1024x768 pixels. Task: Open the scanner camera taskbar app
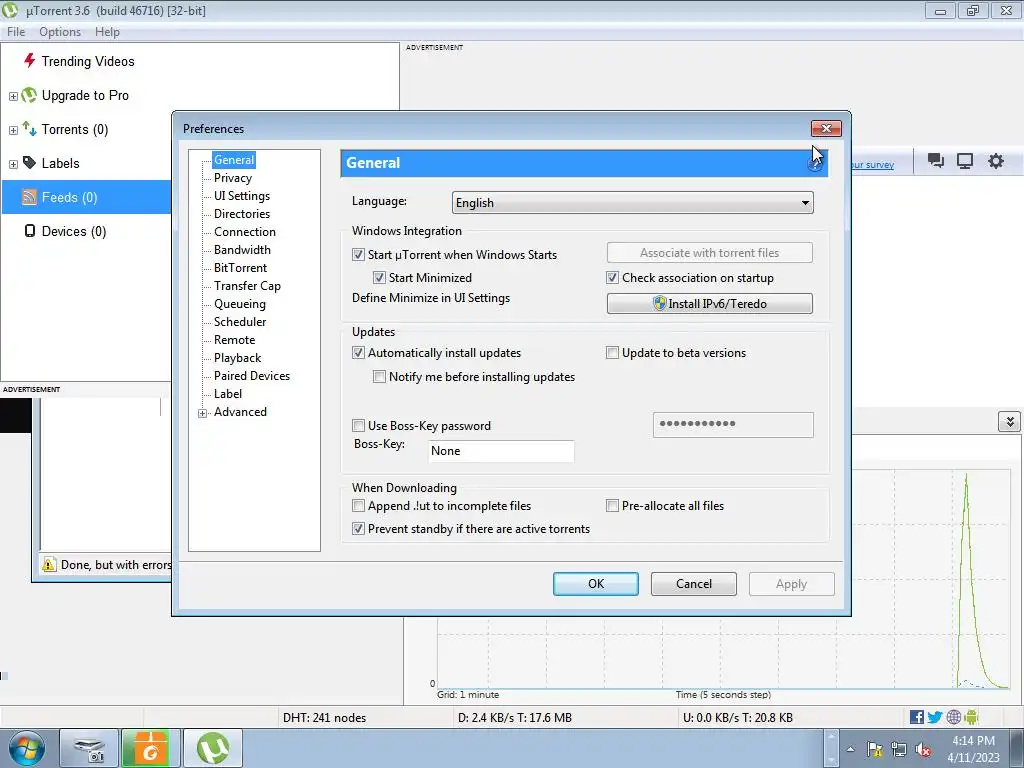[89, 748]
